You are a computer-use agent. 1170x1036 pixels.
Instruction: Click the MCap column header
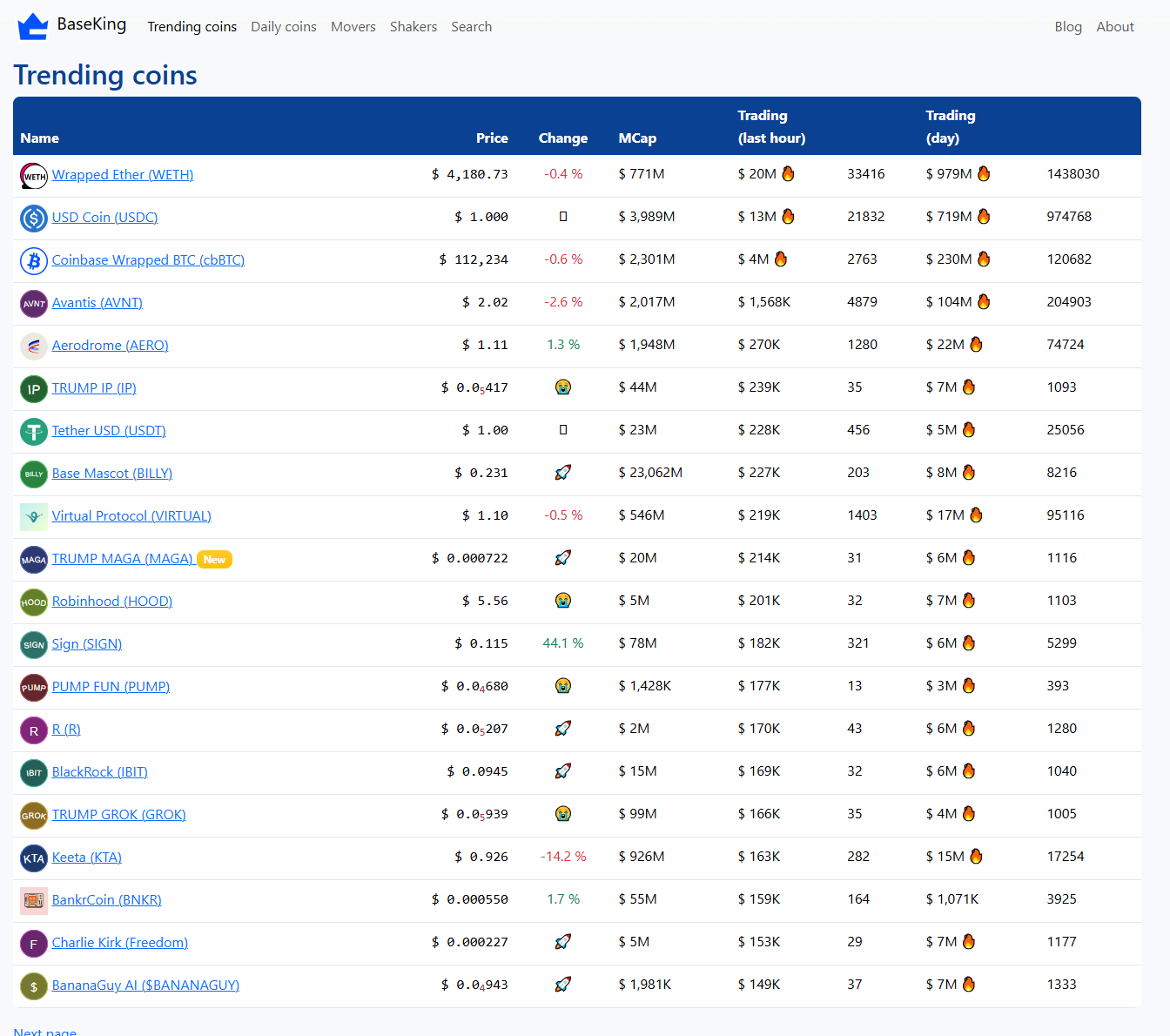[637, 138]
